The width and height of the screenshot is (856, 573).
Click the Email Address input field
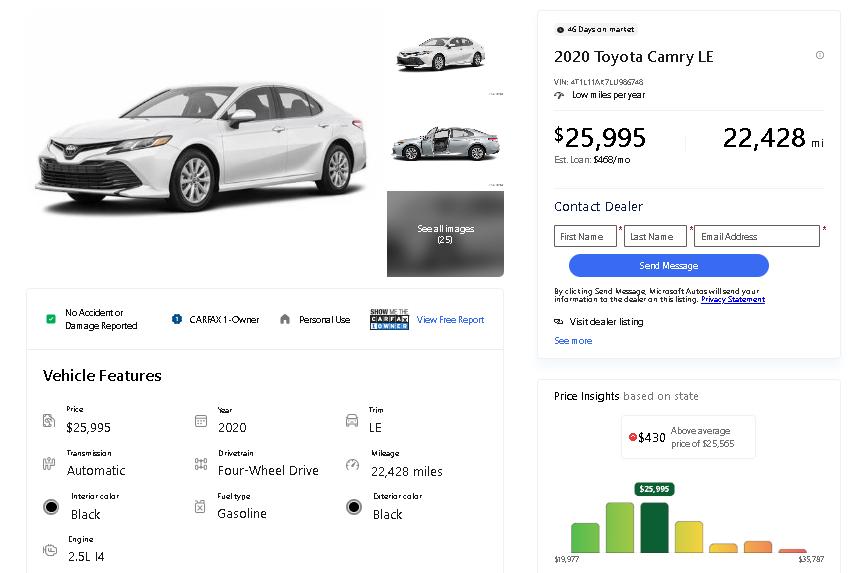click(x=756, y=237)
